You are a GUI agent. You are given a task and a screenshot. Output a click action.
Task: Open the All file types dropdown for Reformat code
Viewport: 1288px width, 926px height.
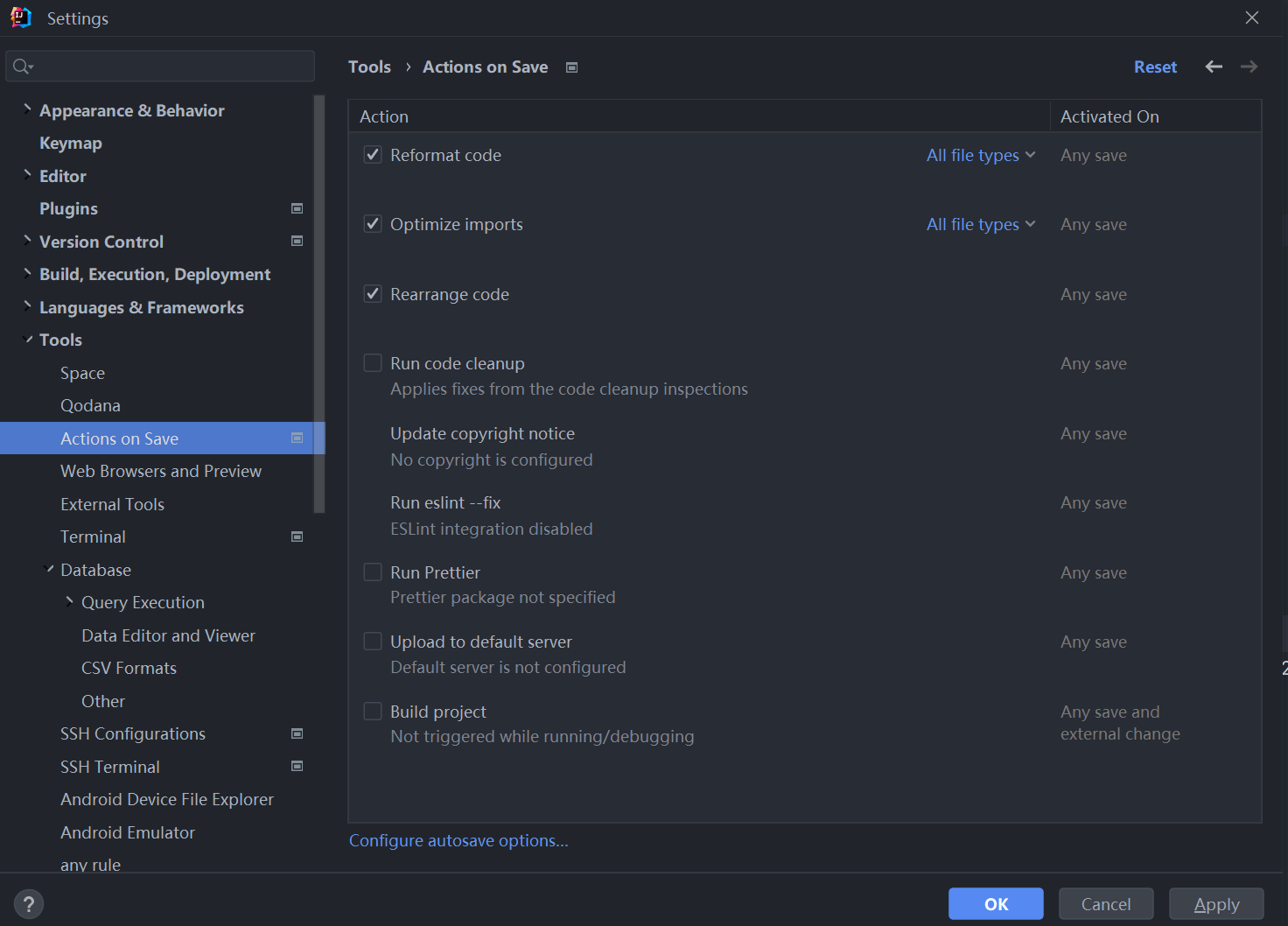pos(980,154)
